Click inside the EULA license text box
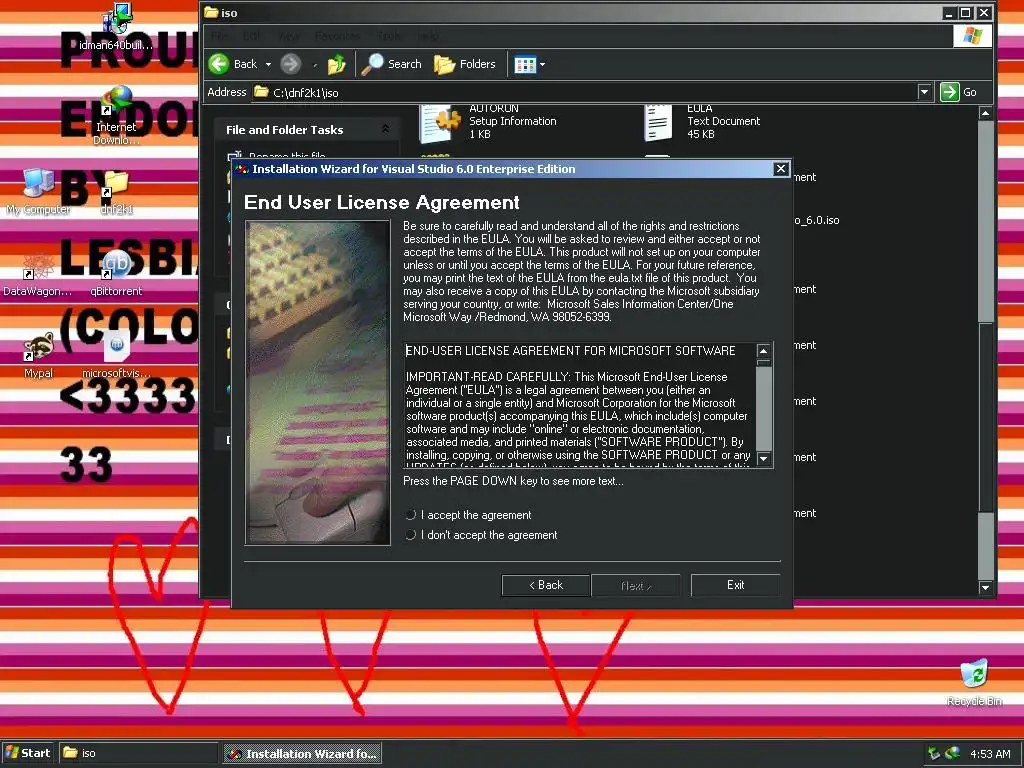Image resolution: width=1024 pixels, height=768 pixels. pyautogui.click(x=580, y=405)
